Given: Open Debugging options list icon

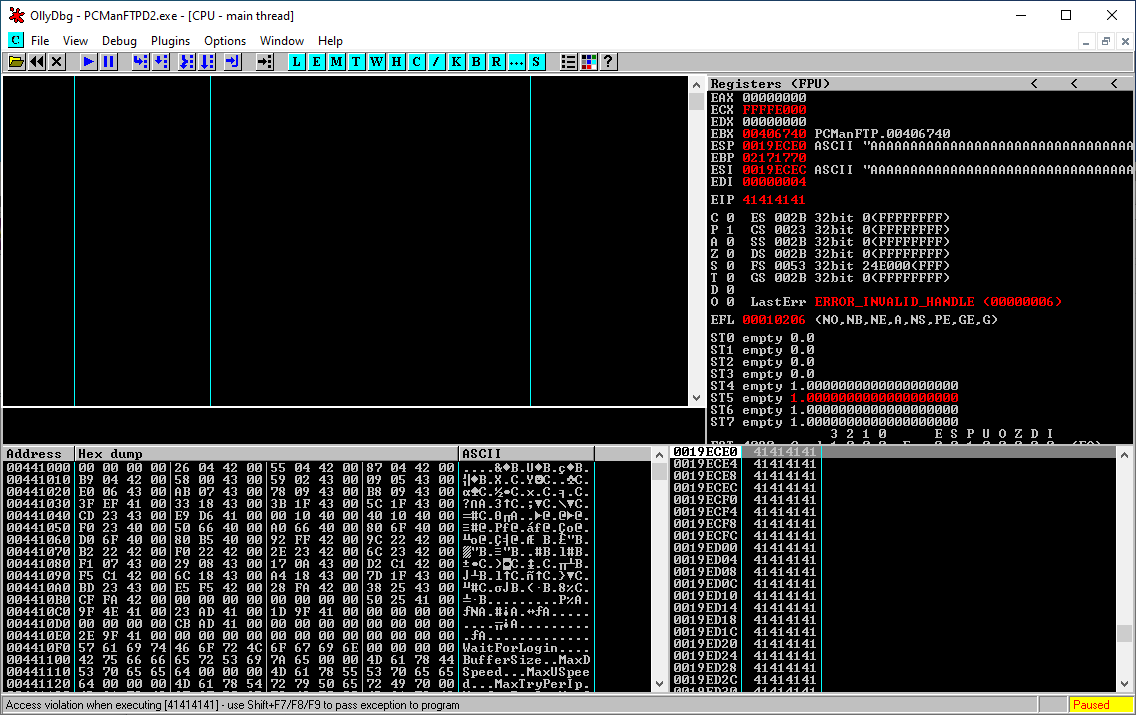Looking at the screenshot, I should pos(569,62).
